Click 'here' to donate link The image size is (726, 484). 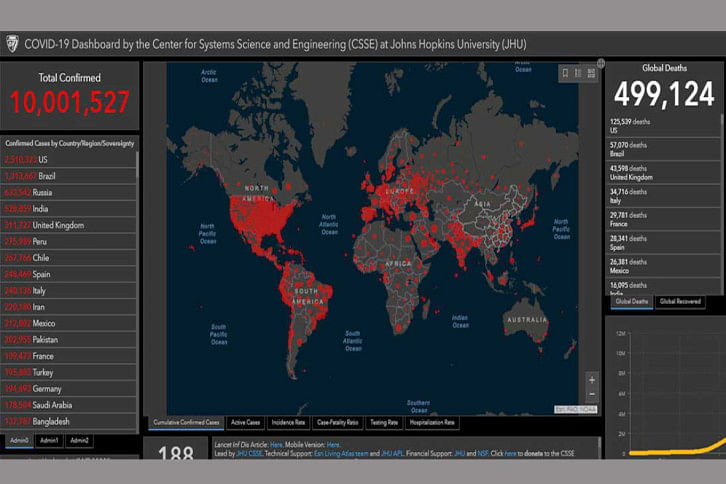(510, 453)
